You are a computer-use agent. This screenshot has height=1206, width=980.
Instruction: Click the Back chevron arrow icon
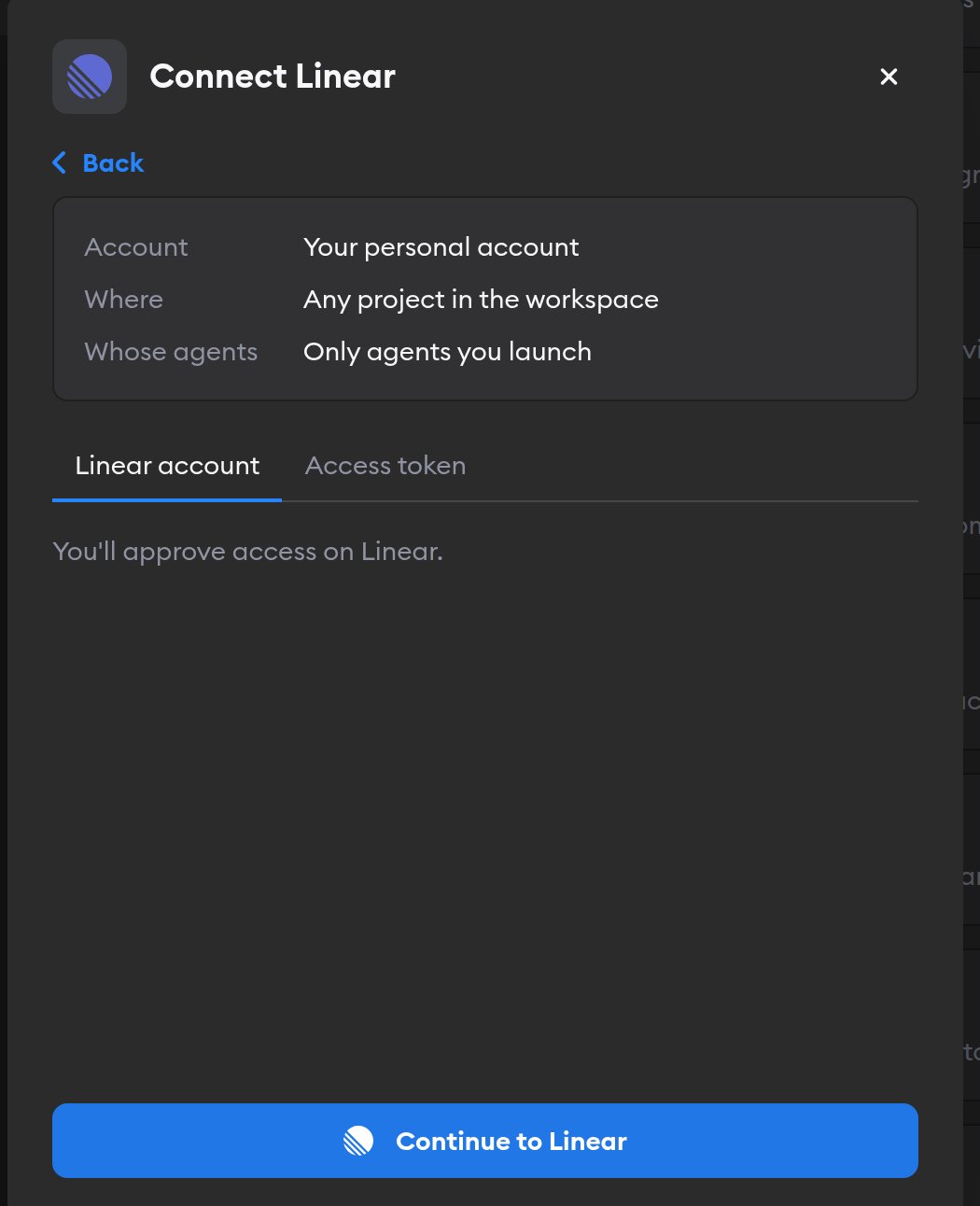pyautogui.click(x=60, y=163)
